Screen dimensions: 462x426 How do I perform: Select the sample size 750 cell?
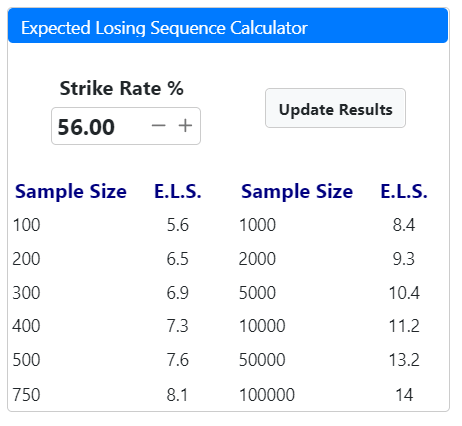[x=26, y=395]
